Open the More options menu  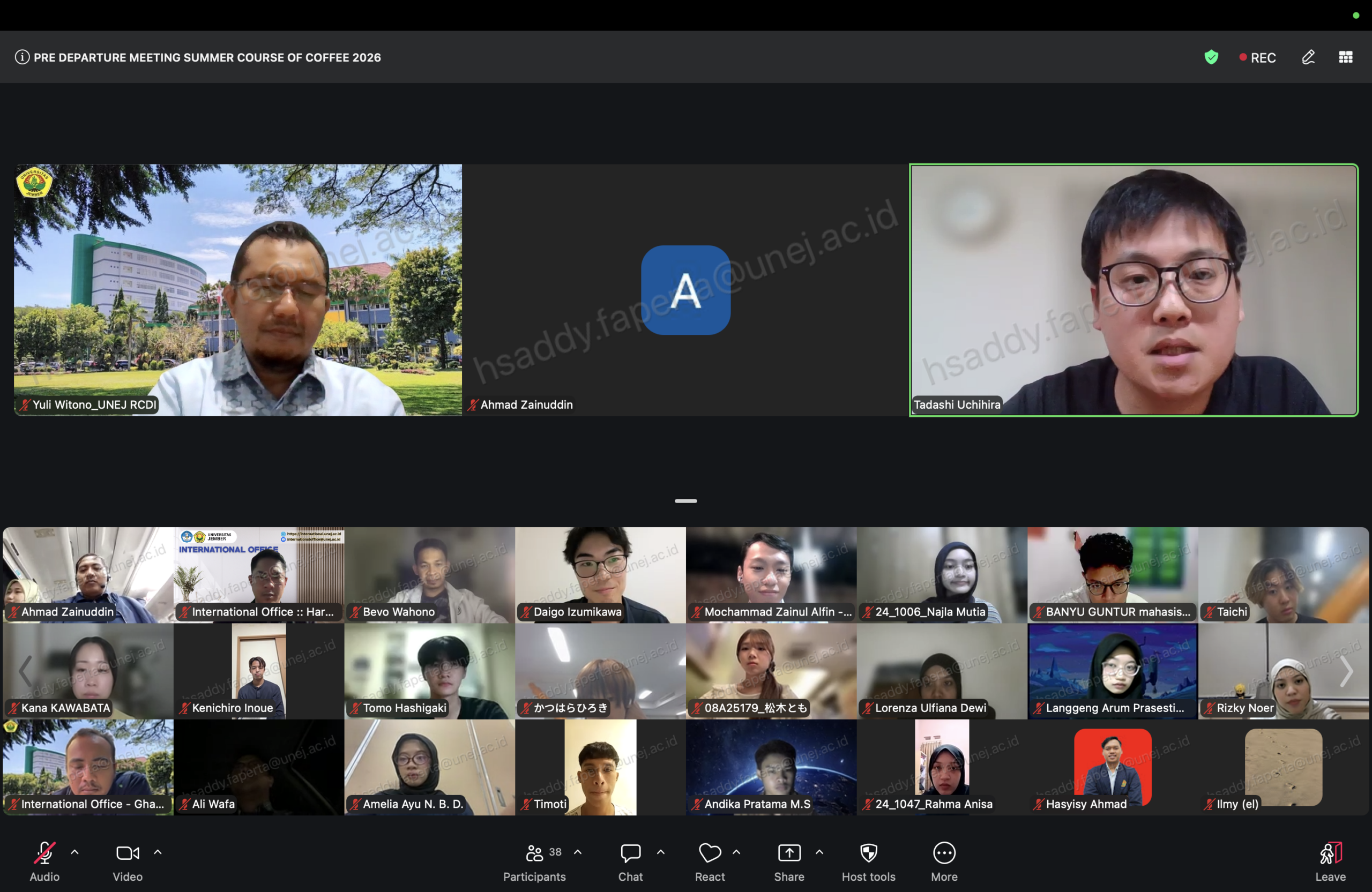point(944,861)
